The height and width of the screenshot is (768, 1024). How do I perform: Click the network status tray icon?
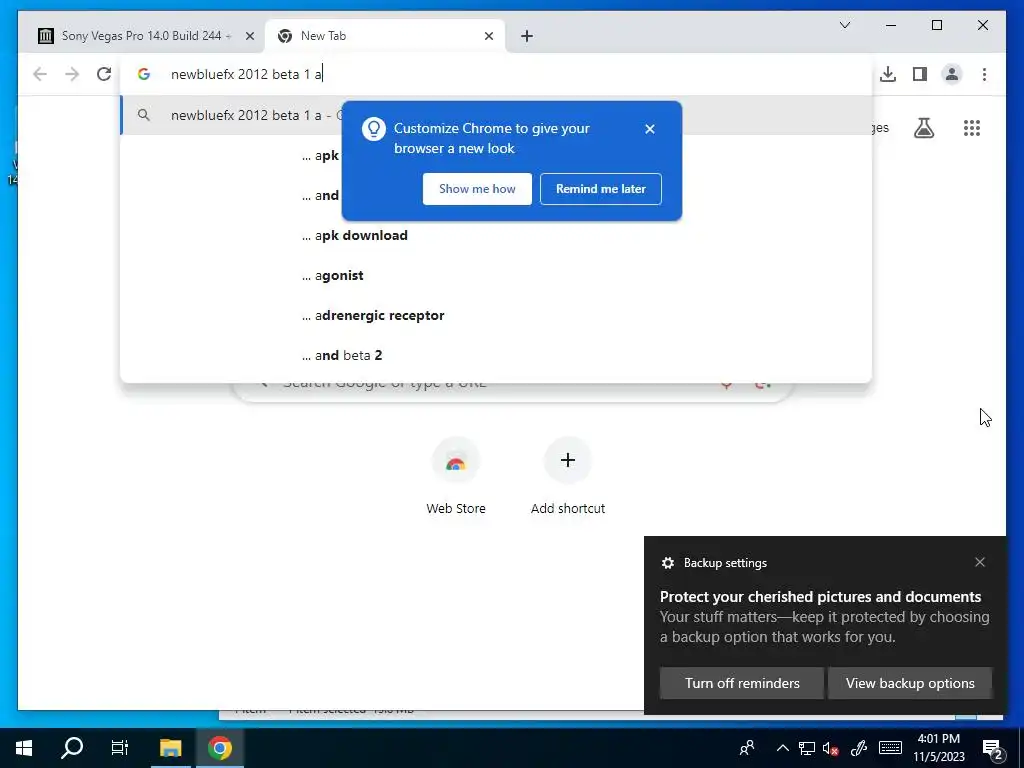[x=807, y=748]
